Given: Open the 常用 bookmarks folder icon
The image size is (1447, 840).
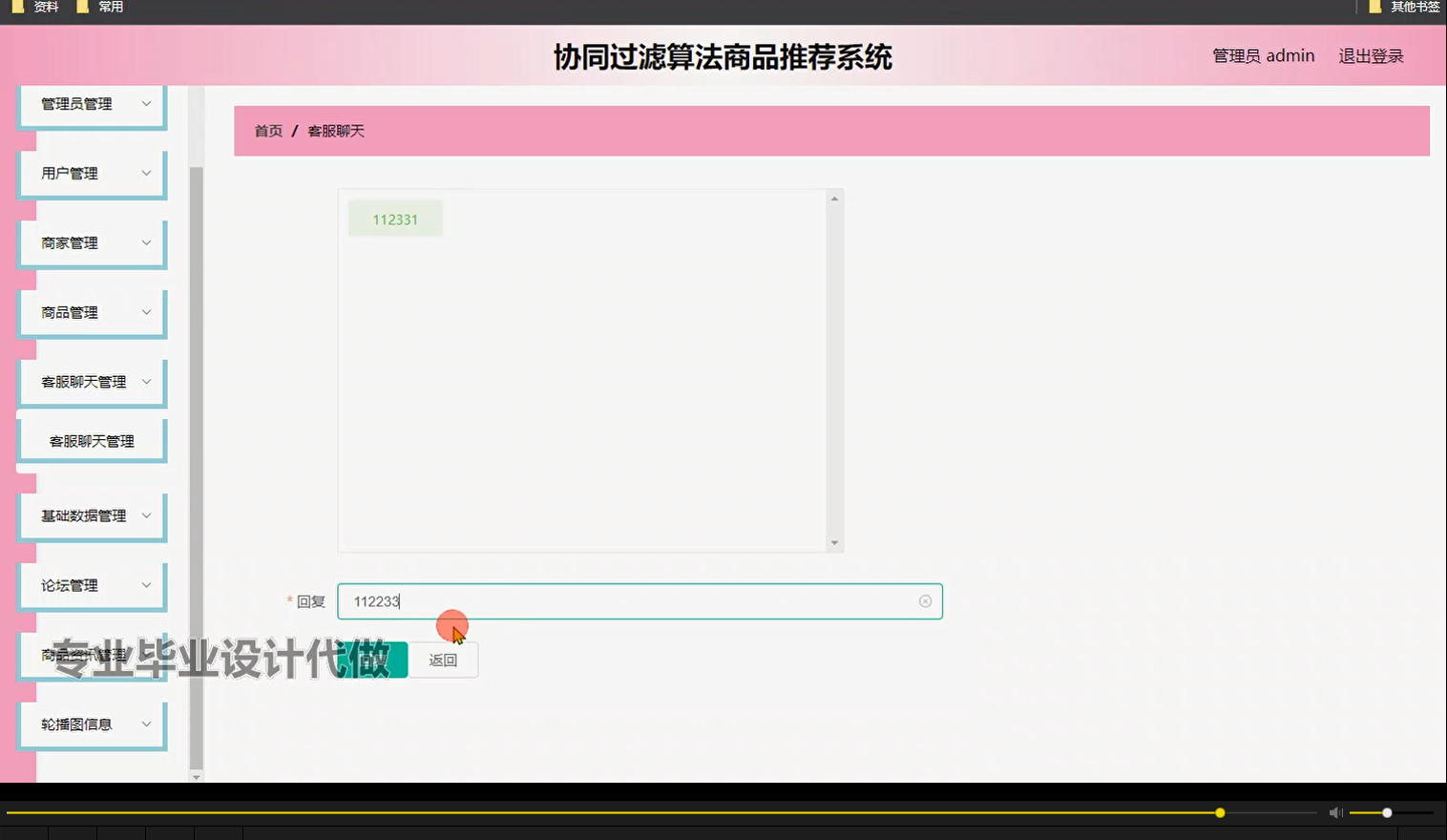Looking at the screenshot, I should (85, 7).
